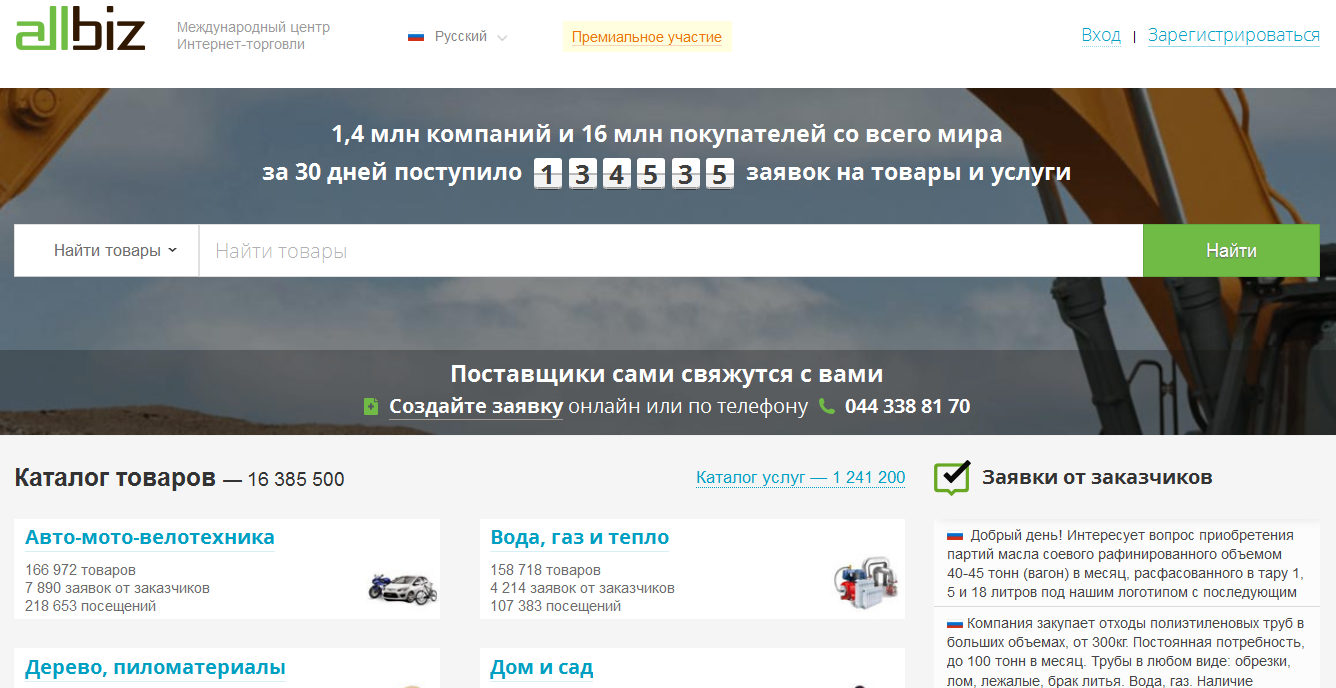The width and height of the screenshot is (1336, 688).
Task: Click the green checkmark icon near Заявки от заказчиков
Action: 949,477
